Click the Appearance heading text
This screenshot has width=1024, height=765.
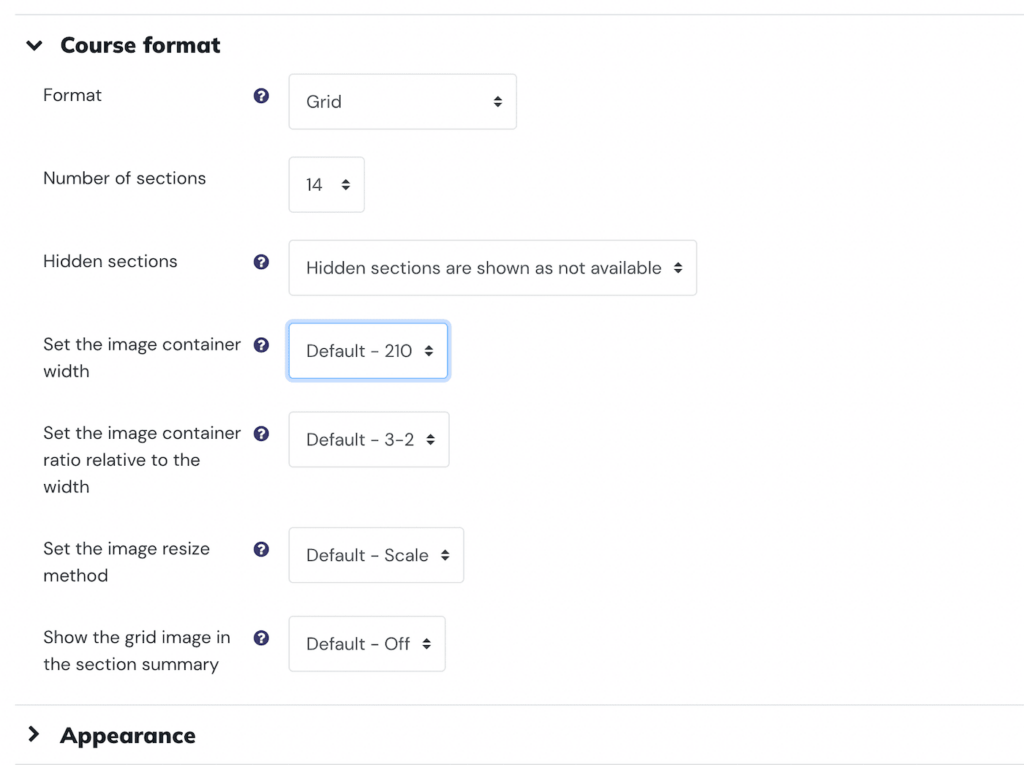[x=127, y=736]
